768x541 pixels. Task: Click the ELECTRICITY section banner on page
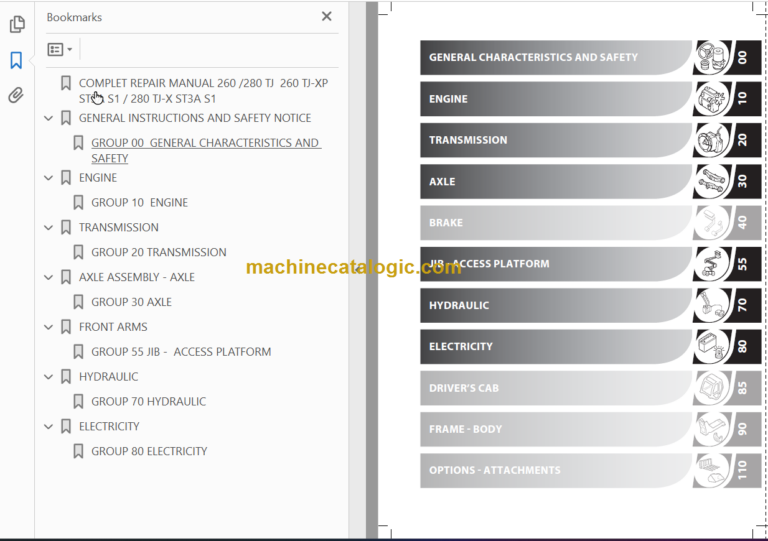click(556, 347)
